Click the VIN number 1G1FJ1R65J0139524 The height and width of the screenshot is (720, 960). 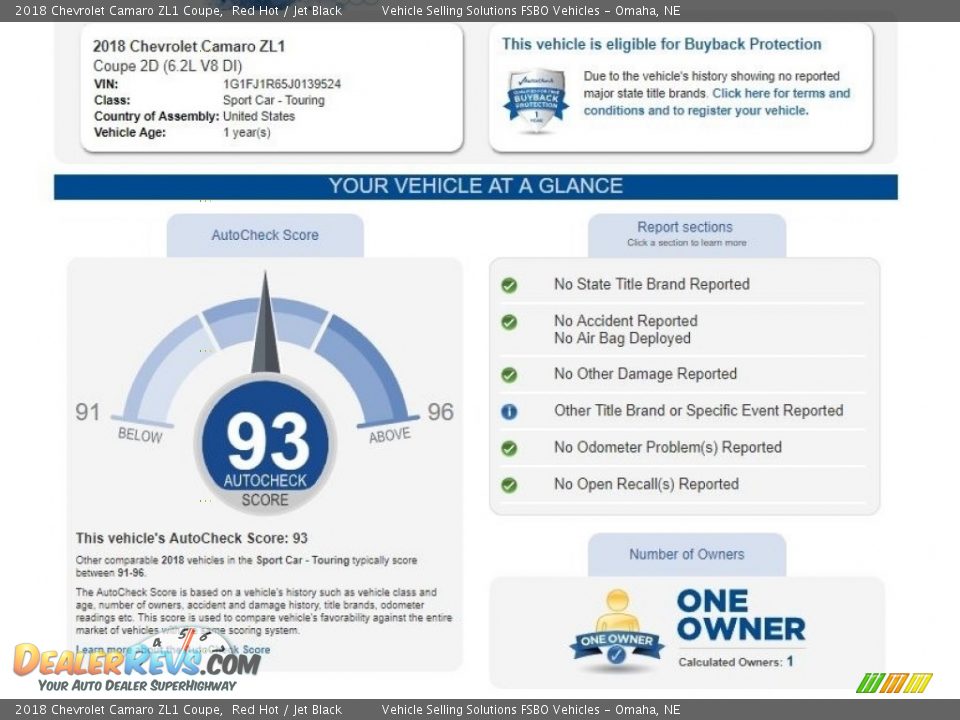coord(282,84)
